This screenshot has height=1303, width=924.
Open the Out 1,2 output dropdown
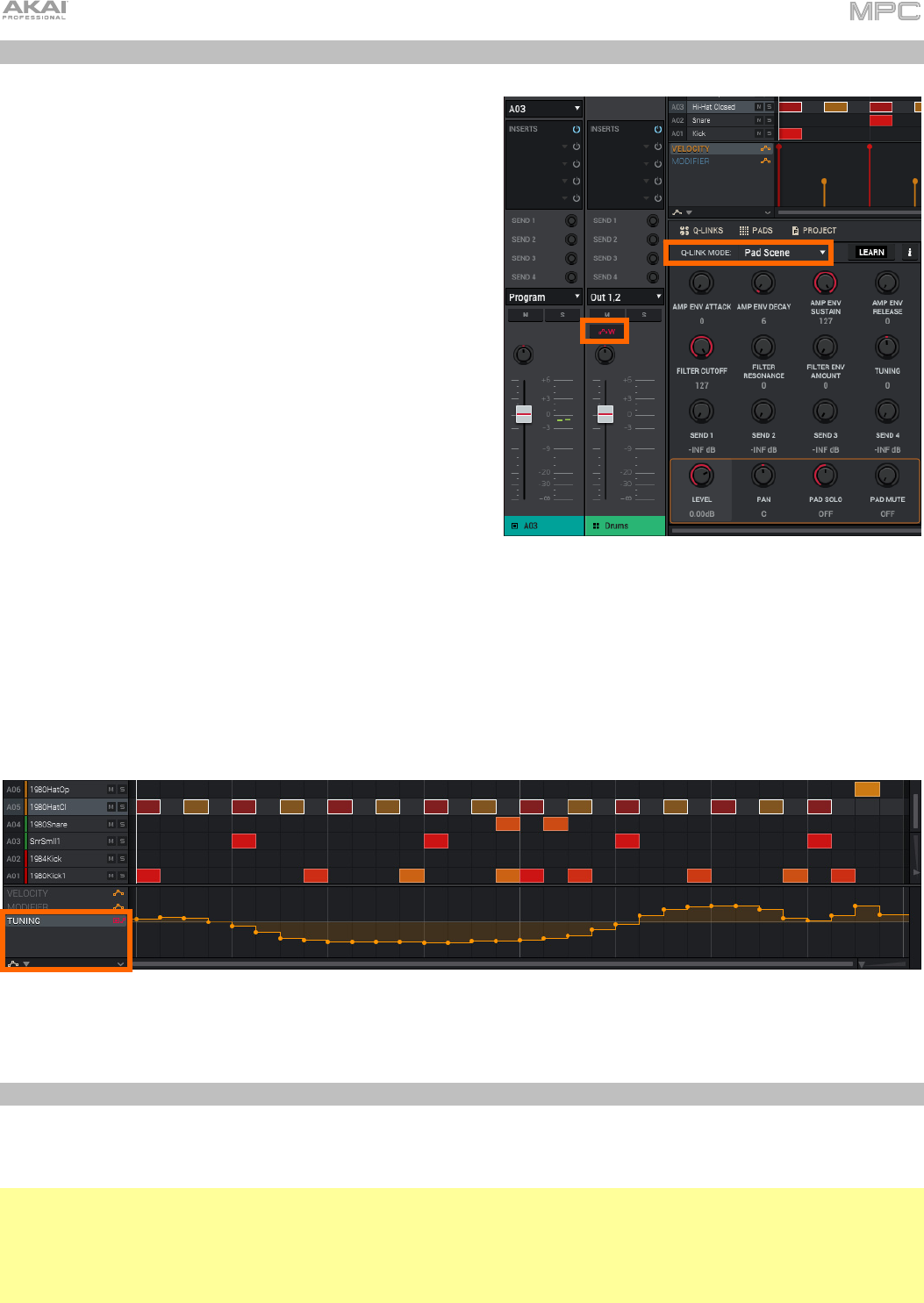click(x=625, y=297)
